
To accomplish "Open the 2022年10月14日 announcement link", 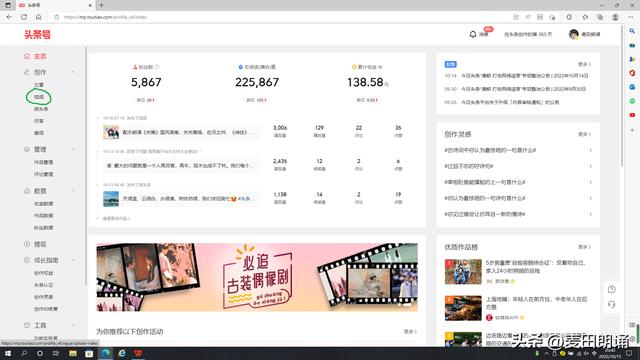I will pyautogui.click(x=524, y=76).
